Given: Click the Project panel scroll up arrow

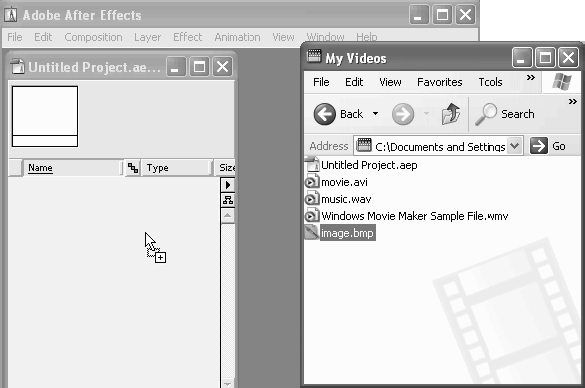Looking at the screenshot, I should [228, 216].
